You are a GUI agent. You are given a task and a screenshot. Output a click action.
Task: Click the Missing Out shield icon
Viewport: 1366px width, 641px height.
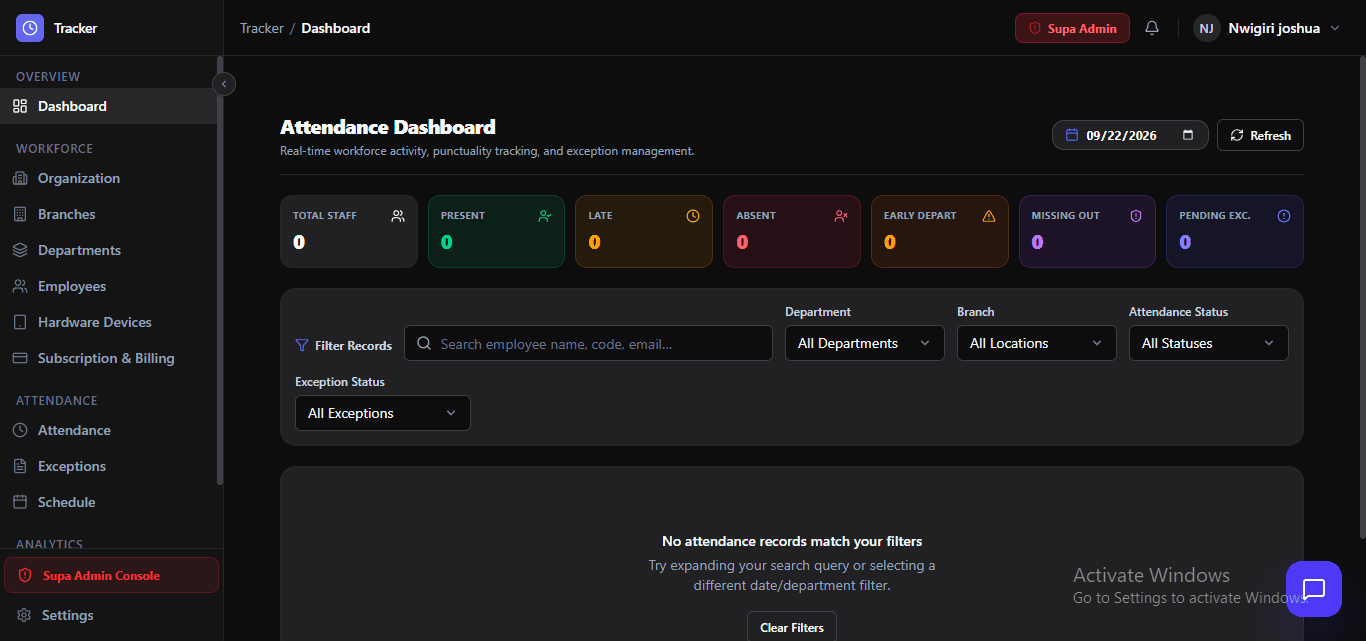[x=1136, y=215]
